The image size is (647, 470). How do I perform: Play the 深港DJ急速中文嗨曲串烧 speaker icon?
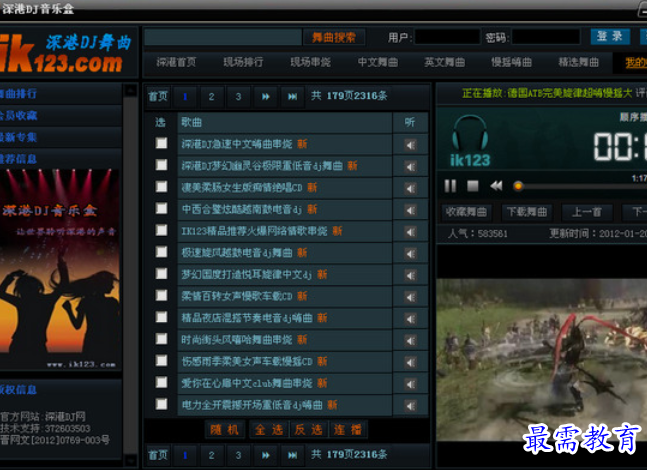pyautogui.click(x=411, y=144)
